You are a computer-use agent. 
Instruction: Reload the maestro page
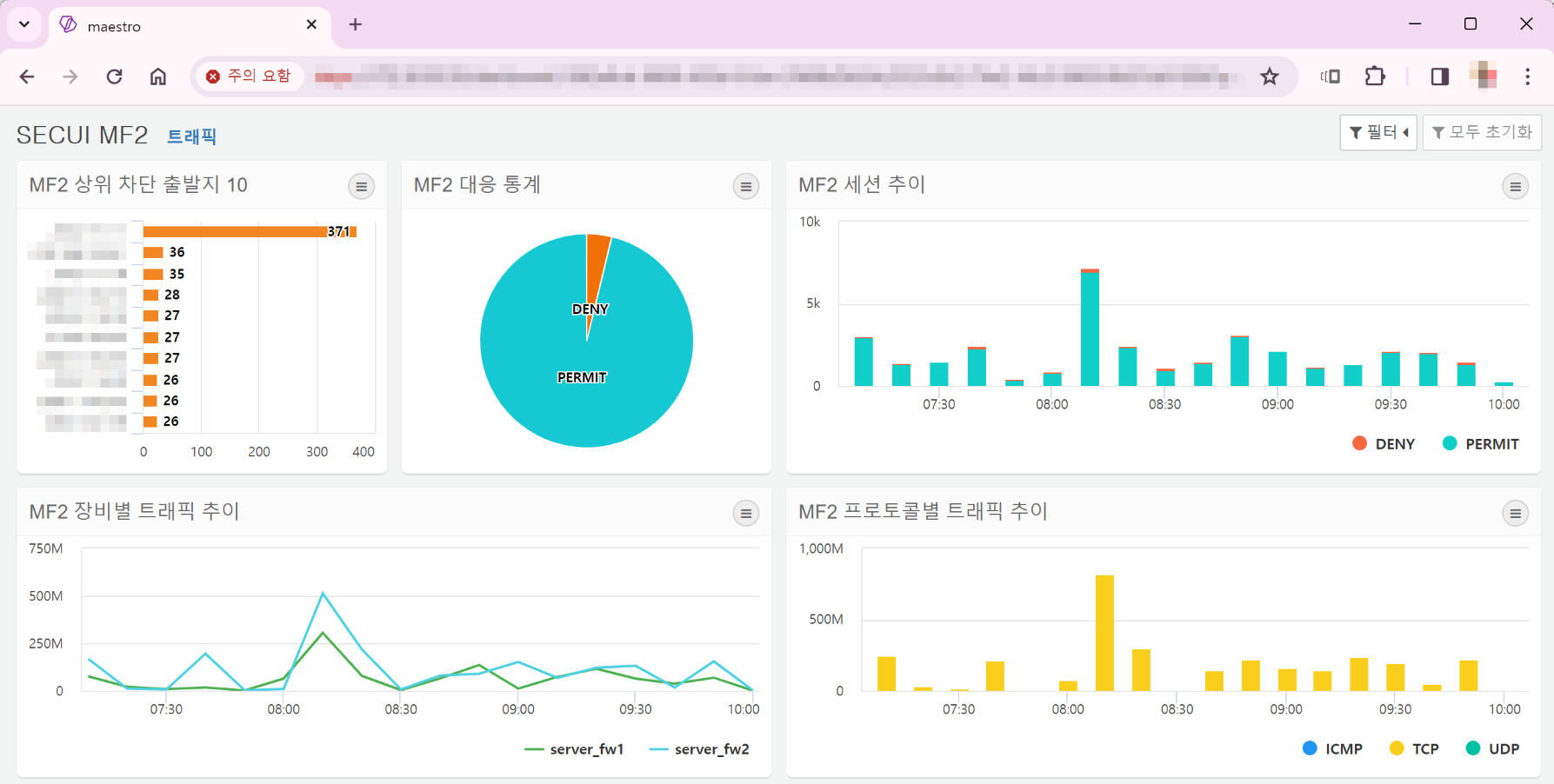[x=114, y=76]
